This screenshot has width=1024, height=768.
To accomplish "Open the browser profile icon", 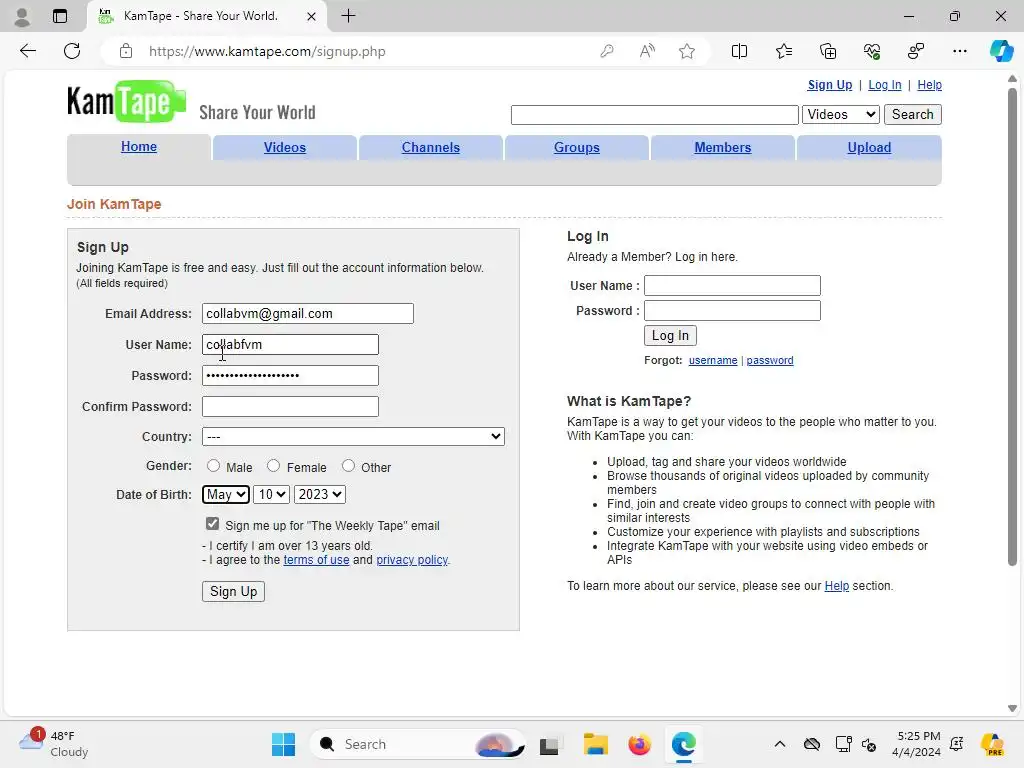I will [x=22, y=16].
